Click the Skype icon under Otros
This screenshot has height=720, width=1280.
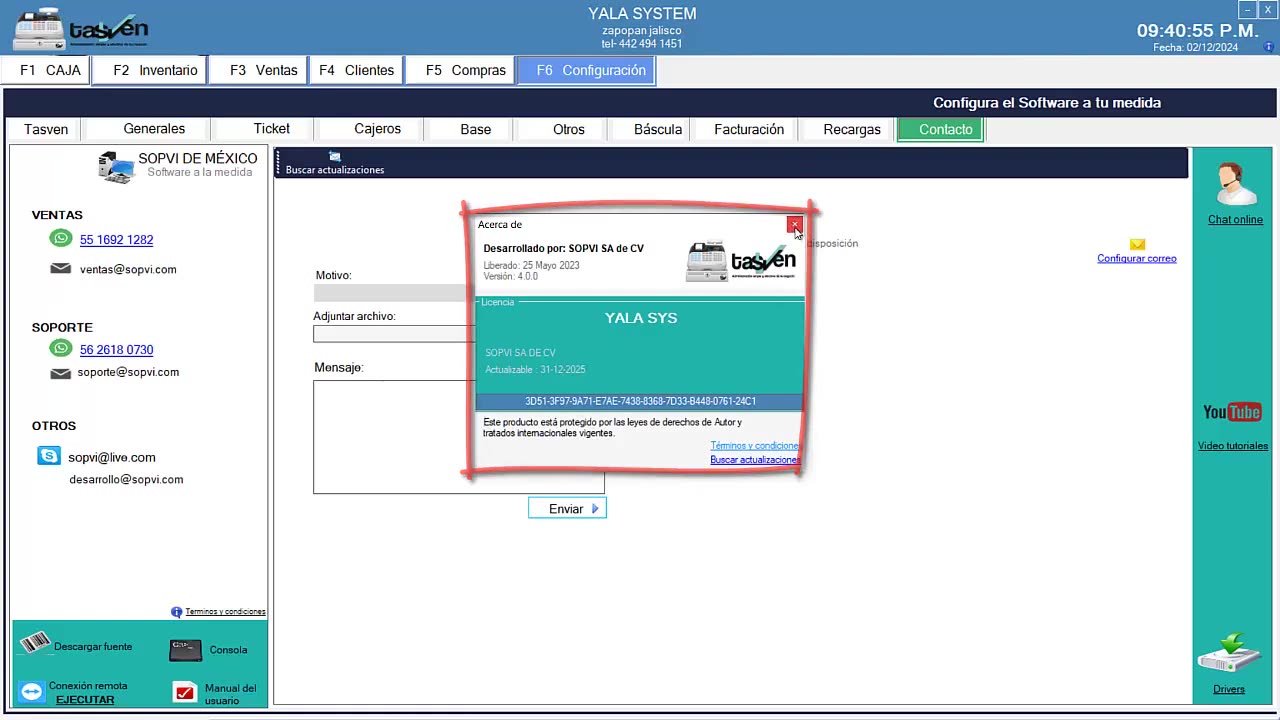pyautogui.click(x=49, y=456)
